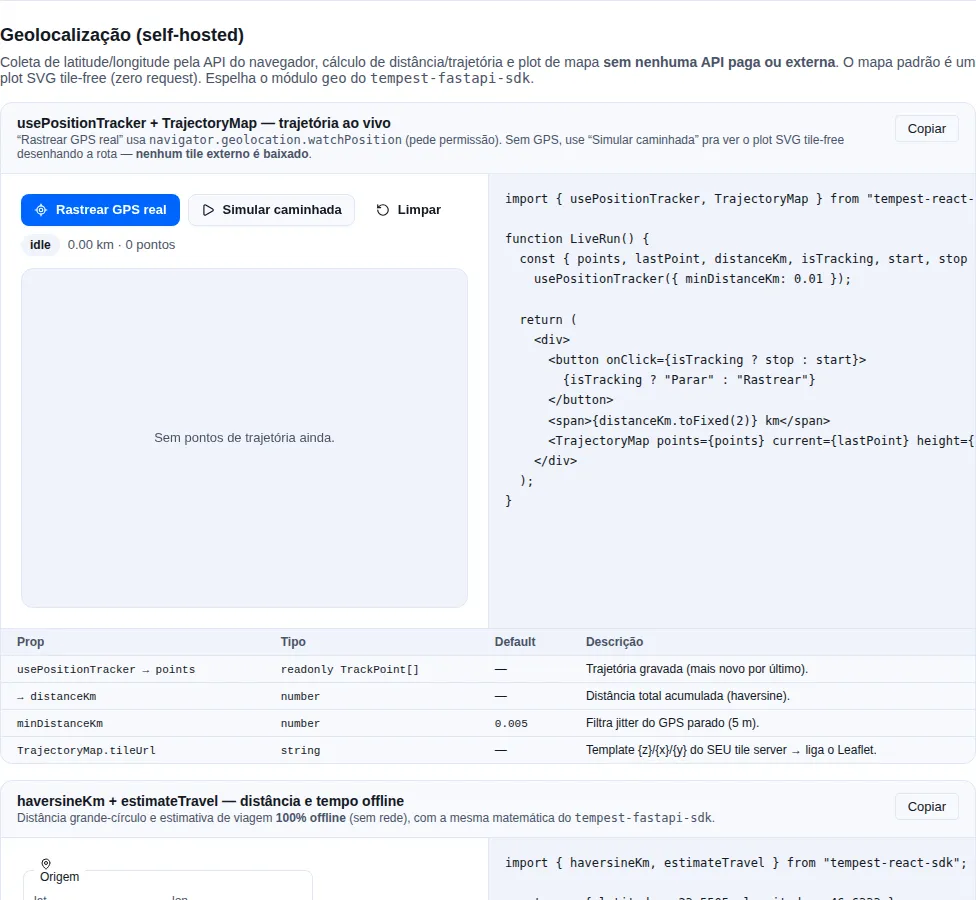Click the 'string' type cell

[300, 751]
